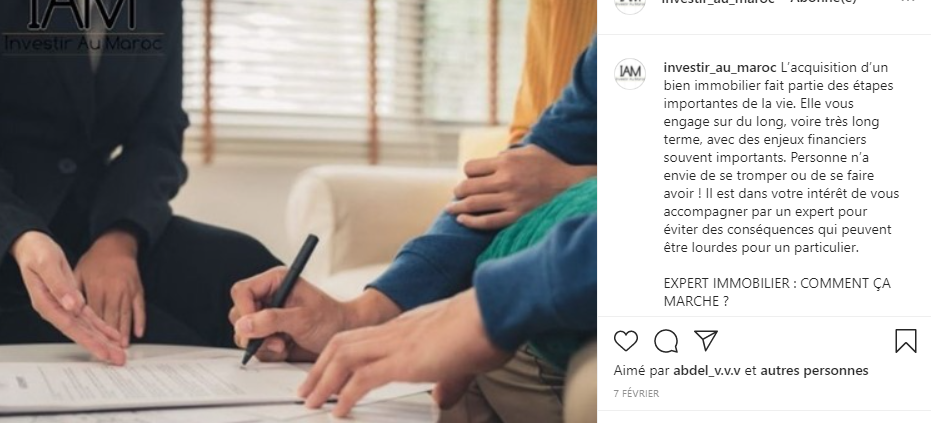Click the post photo of contract signing
Viewport: 931px width, 423px height.
(x=298, y=212)
